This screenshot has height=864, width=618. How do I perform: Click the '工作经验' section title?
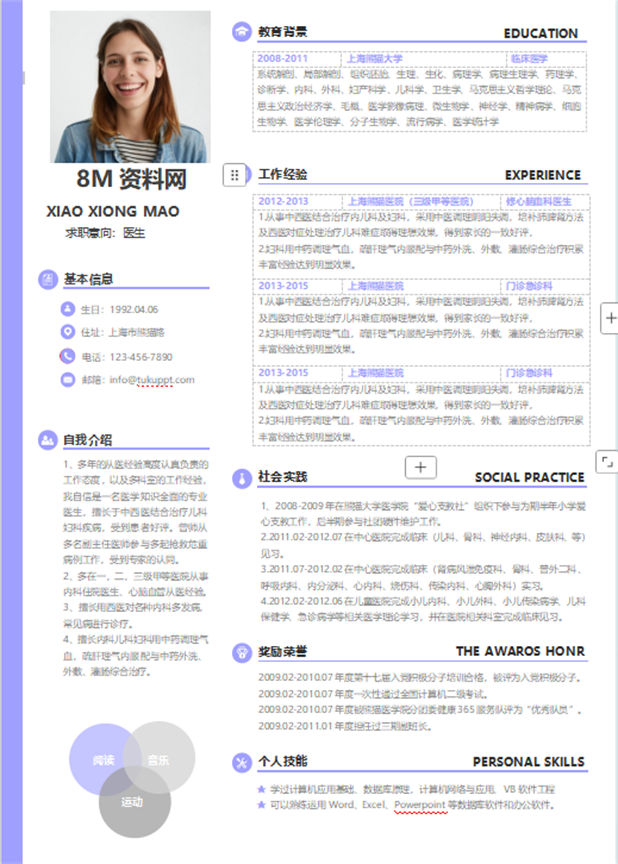point(283,175)
